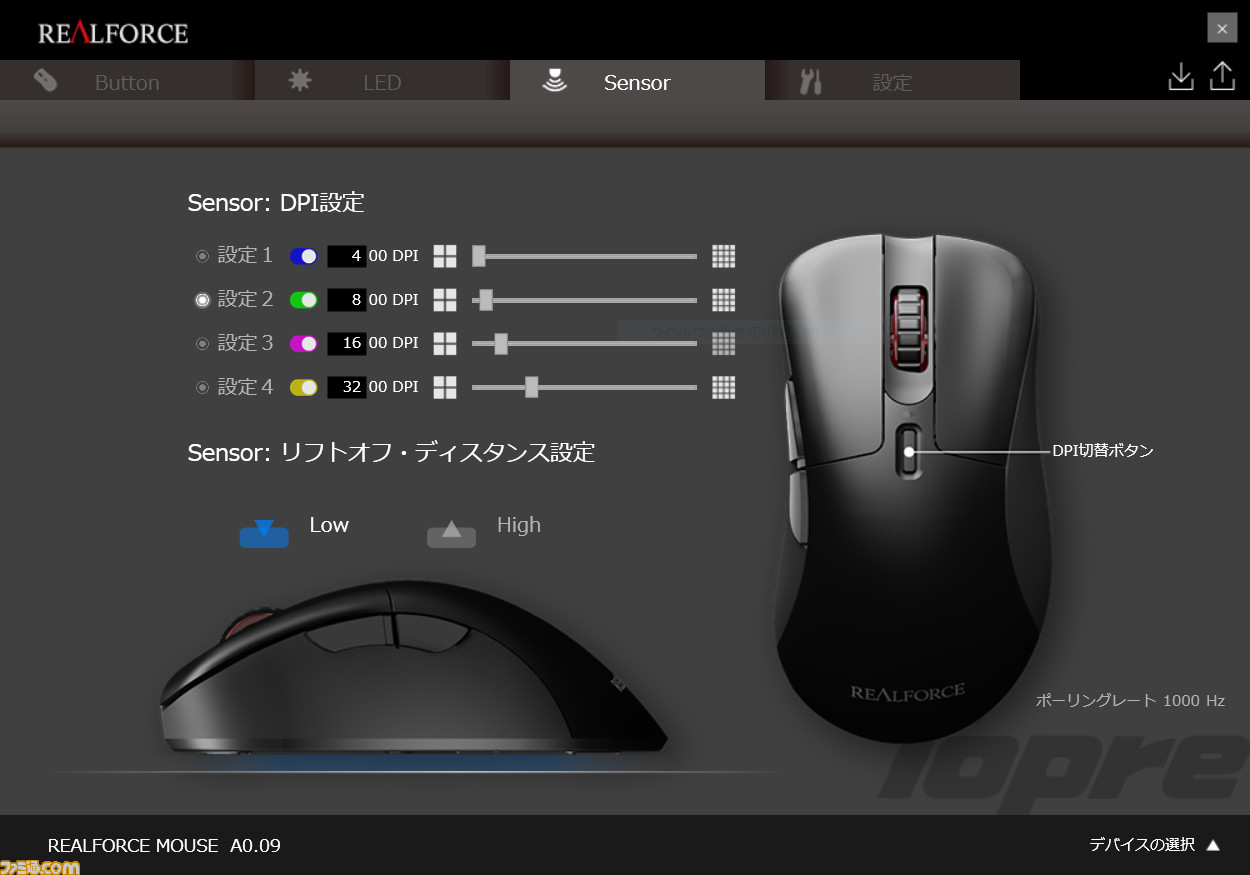
Task: Toggle the blue switch for 設定 1
Action: pos(303,256)
